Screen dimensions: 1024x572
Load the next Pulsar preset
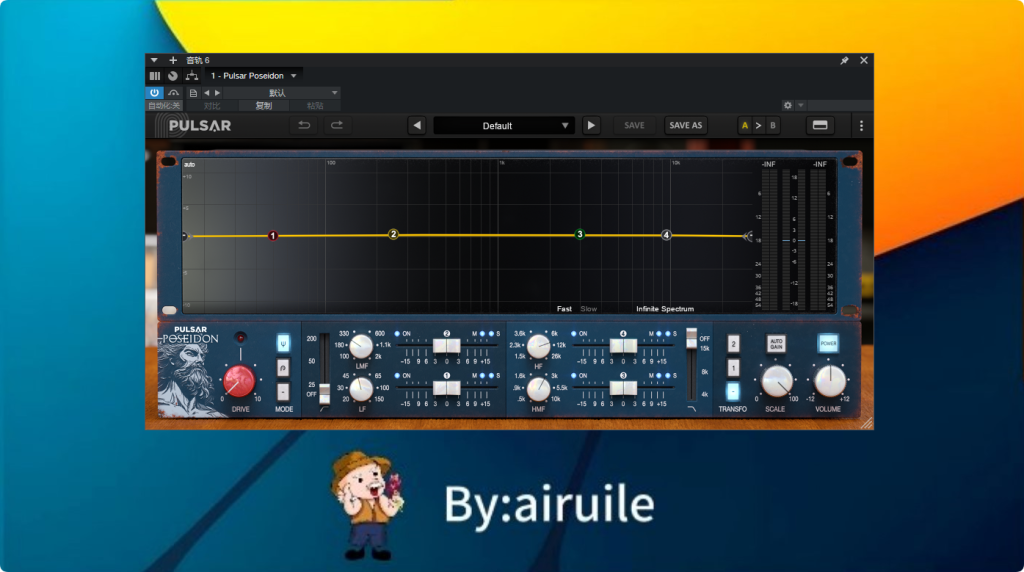point(591,125)
